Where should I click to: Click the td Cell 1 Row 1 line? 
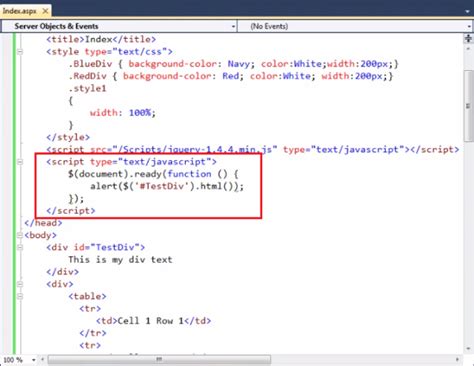(153, 321)
